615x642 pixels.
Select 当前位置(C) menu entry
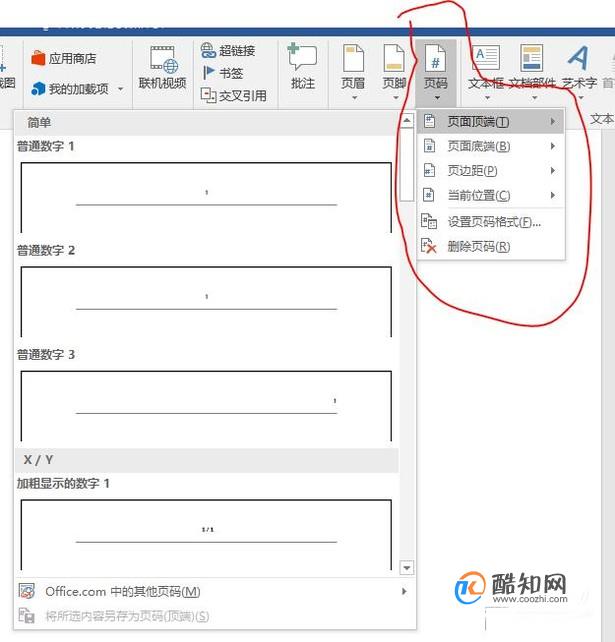pos(491,195)
